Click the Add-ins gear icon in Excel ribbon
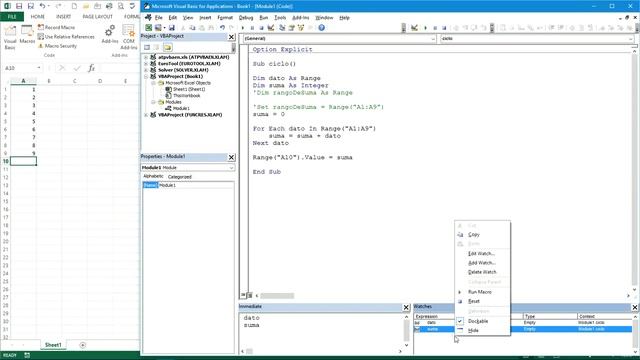The height and width of the screenshot is (360, 640). 109,34
